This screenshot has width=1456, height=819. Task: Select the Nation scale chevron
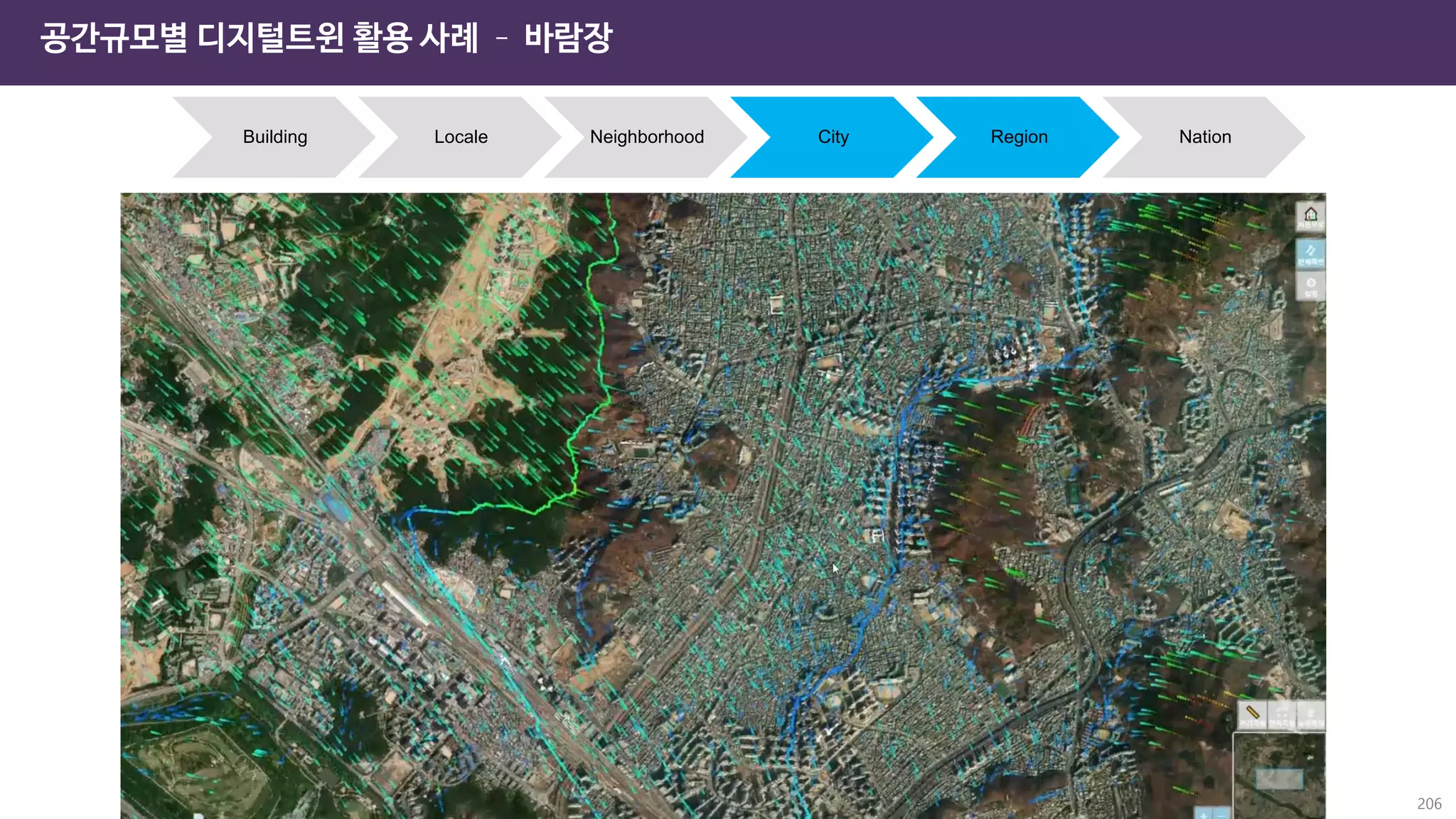coord(1204,137)
